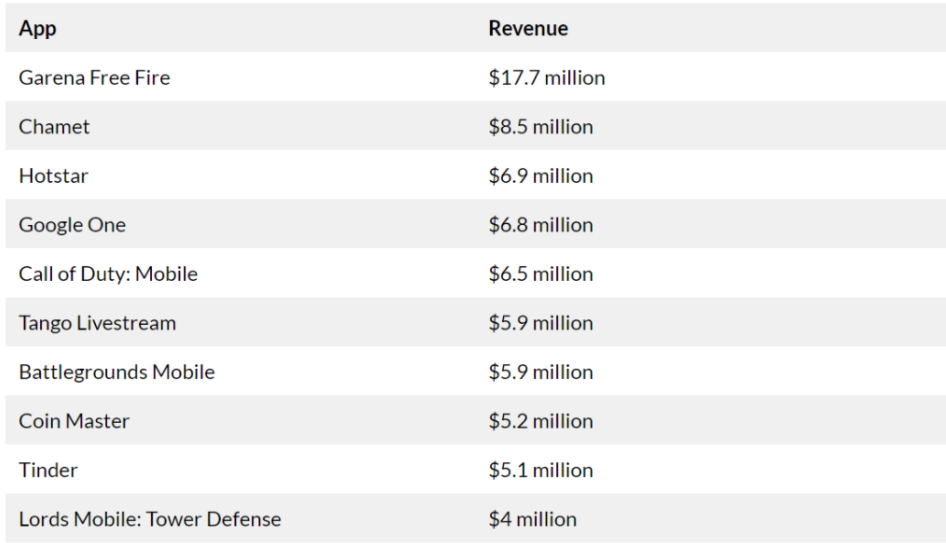Select the Tango Livestream app name
Viewport: 946px width, 543px height.
click(97, 322)
